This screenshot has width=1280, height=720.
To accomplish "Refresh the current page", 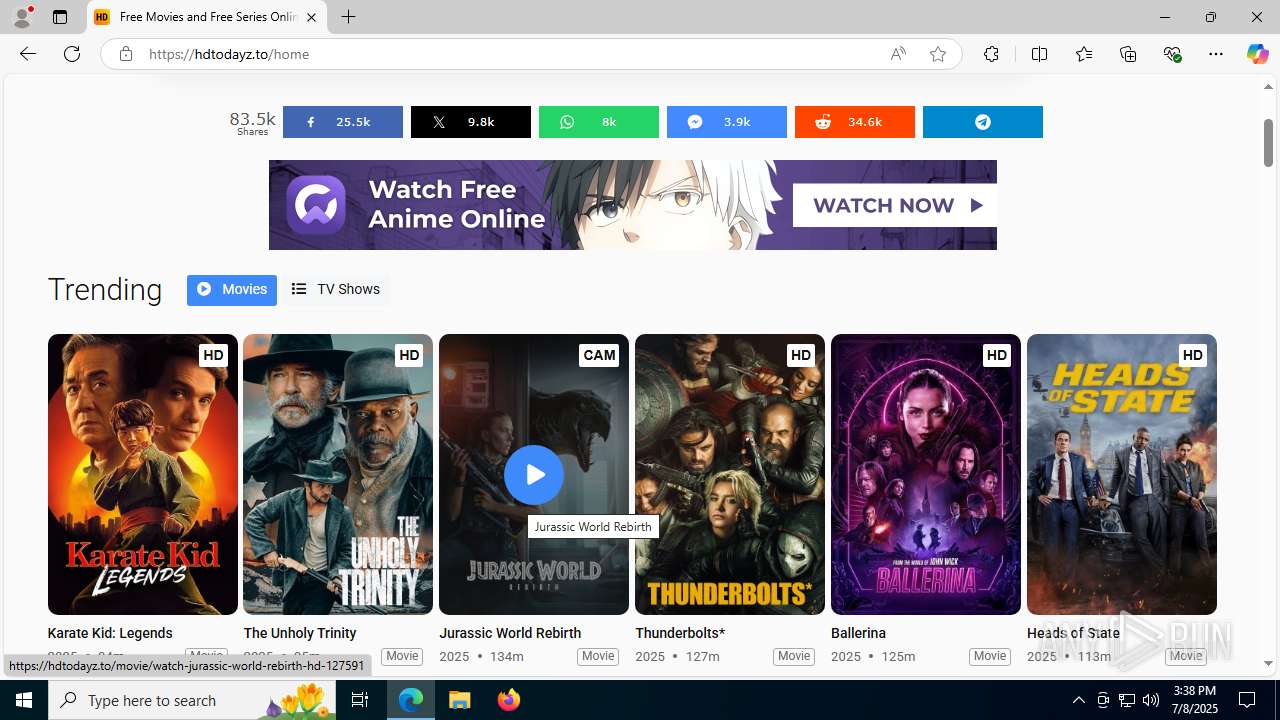I will click(x=72, y=54).
